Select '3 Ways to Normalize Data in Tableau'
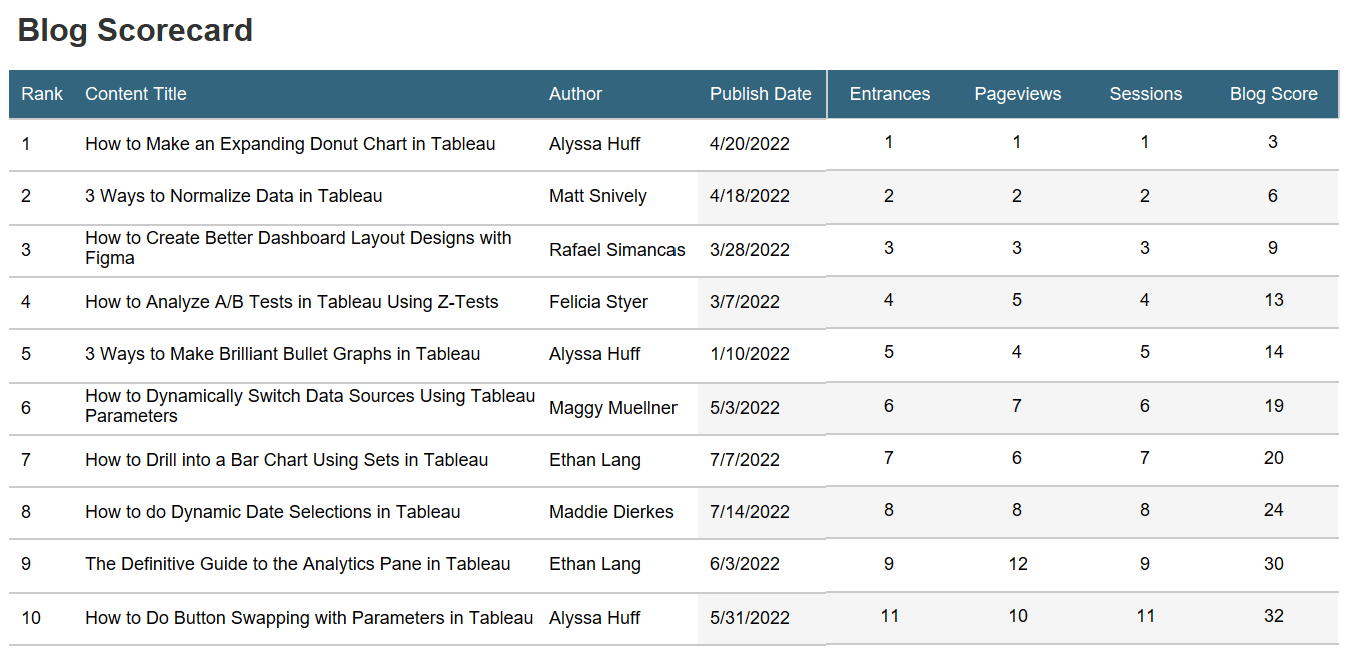This screenshot has height=656, width=1346. click(233, 196)
